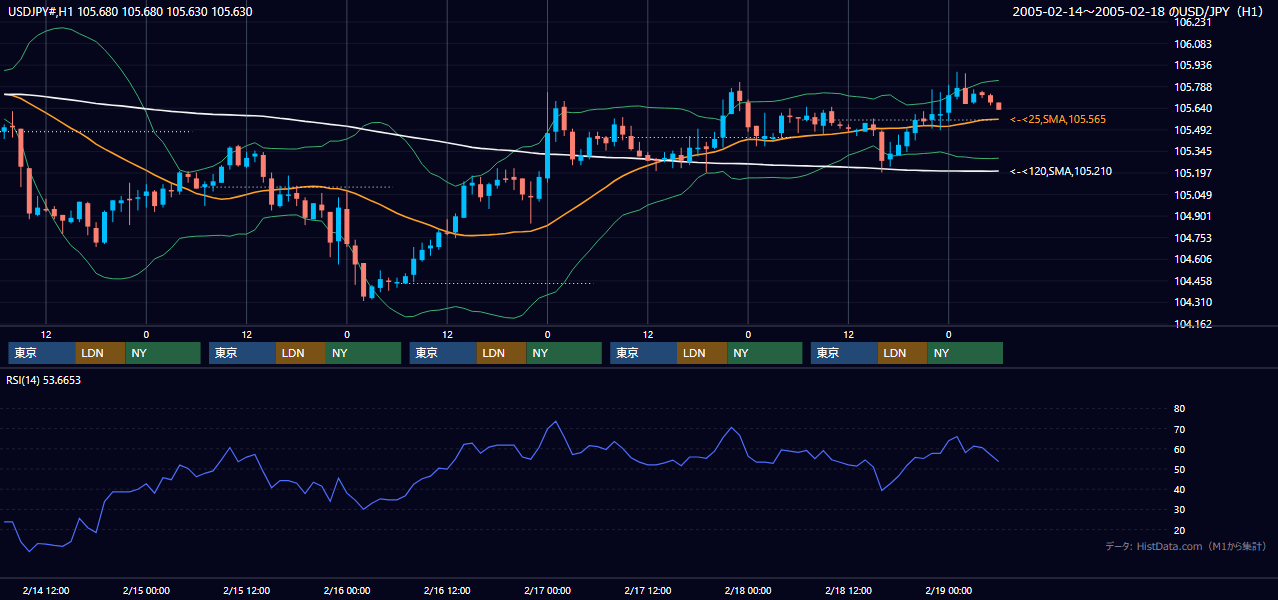Click the 104.458 price axis label
1278x600 pixels.
(x=1193, y=281)
